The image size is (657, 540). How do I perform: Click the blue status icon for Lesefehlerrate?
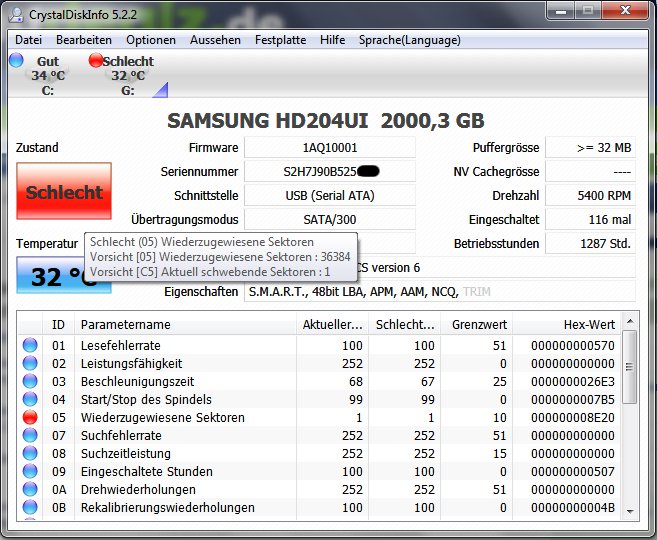pyautogui.click(x=30, y=345)
